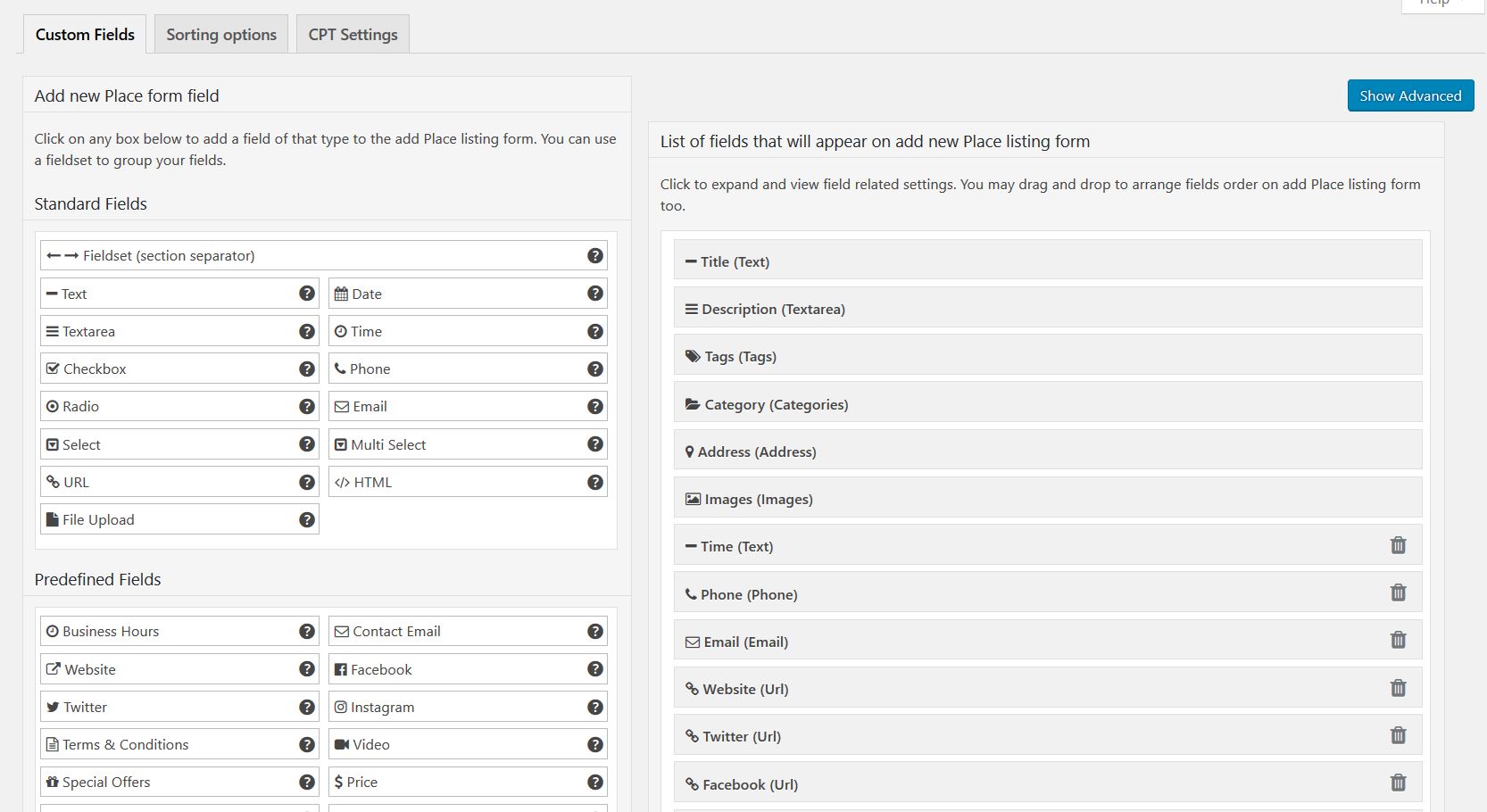
Task: Switch to the Sorting options tab
Action: [221, 35]
